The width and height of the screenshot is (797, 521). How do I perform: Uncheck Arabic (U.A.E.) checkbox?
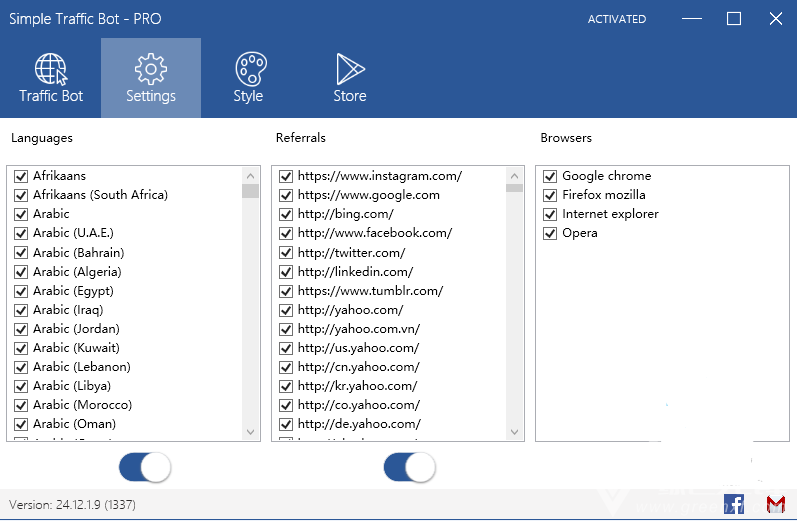(21, 233)
